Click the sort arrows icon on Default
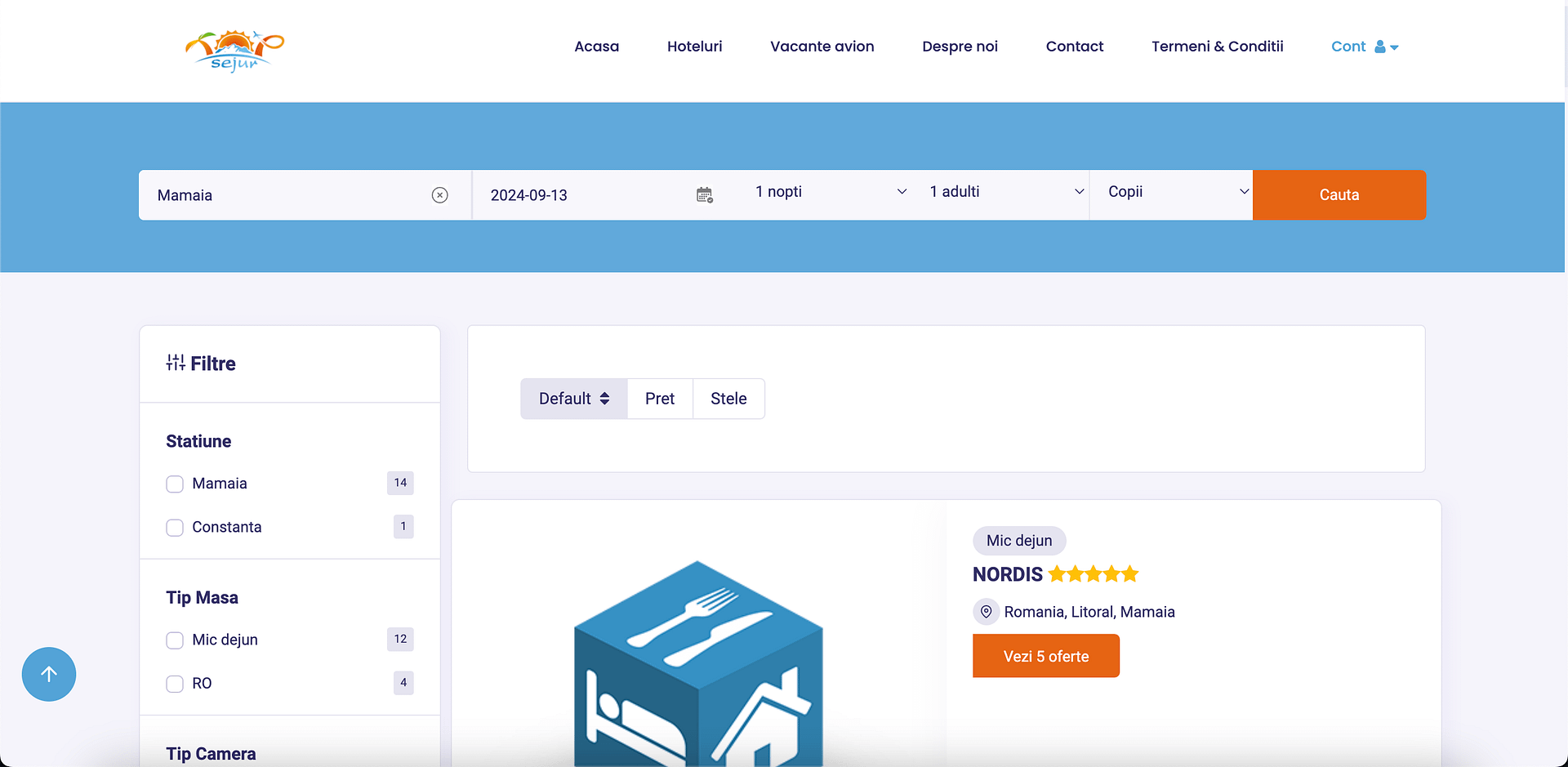Viewport: 1568px width, 767px height. click(604, 398)
